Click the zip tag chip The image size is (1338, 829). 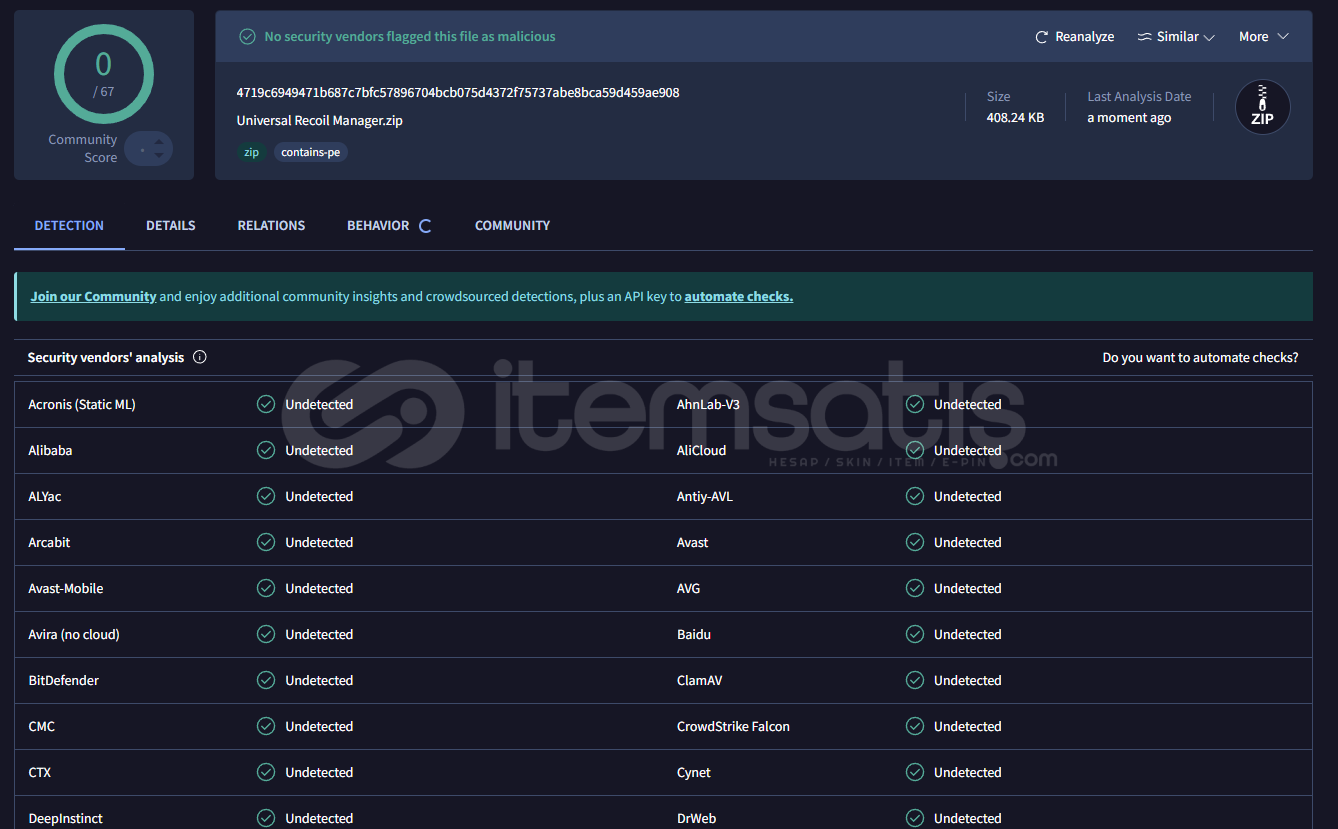click(251, 153)
